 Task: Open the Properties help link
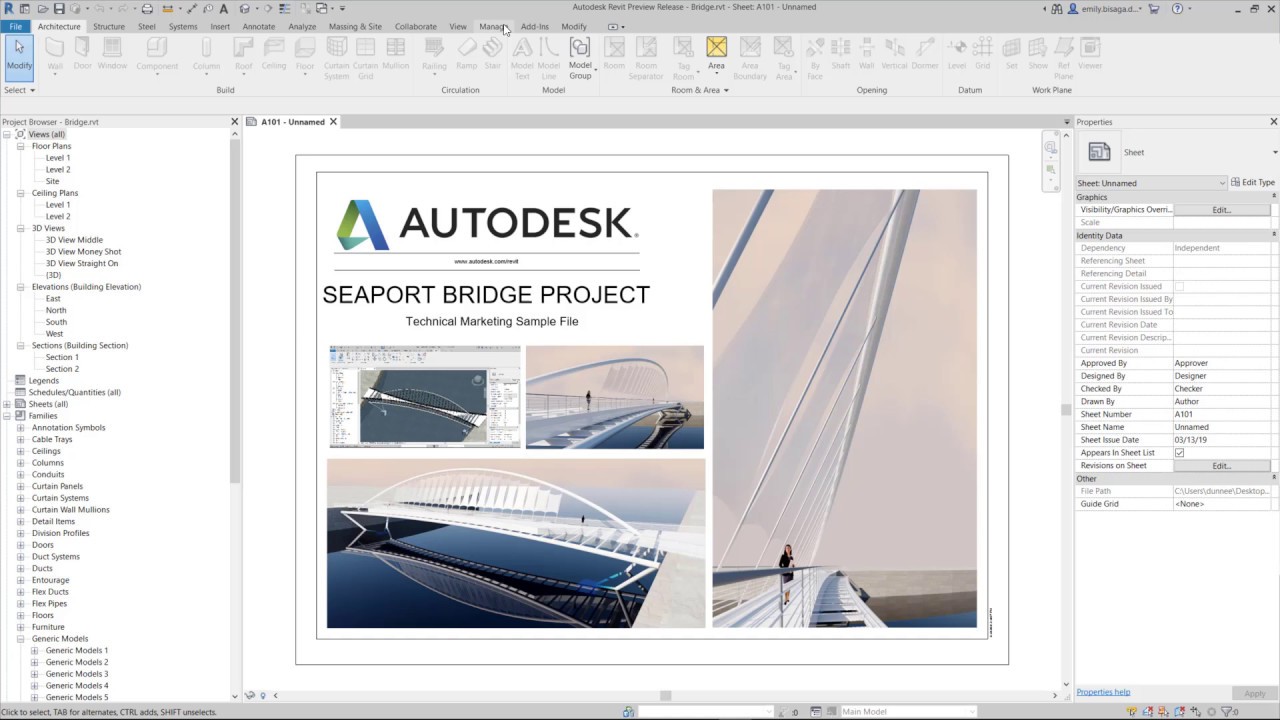pyautogui.click(x=1102, y=691)
